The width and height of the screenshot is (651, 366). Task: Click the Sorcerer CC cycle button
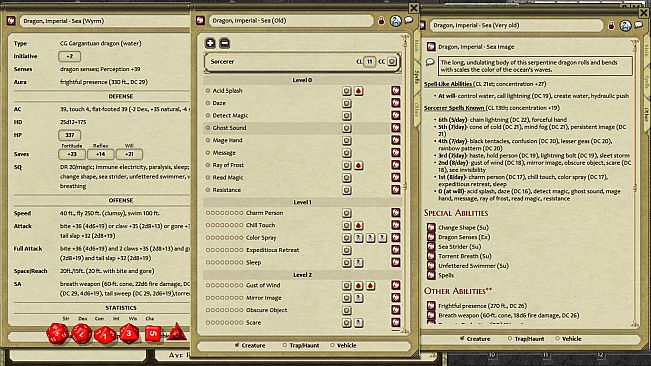[x=392, y=61]
